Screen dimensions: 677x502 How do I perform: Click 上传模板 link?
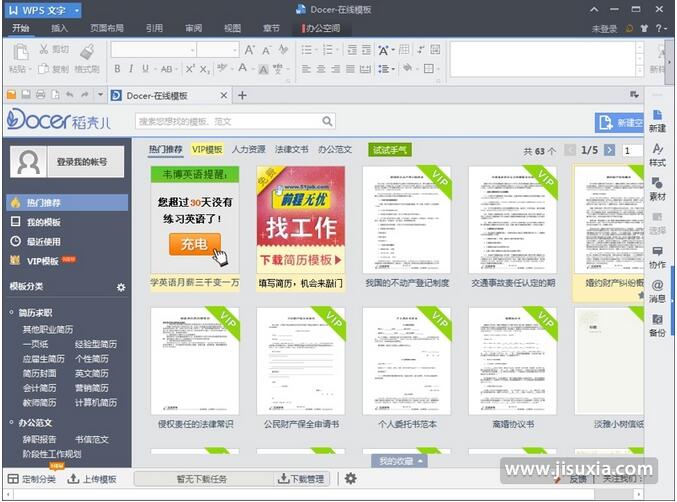(92, 479)
